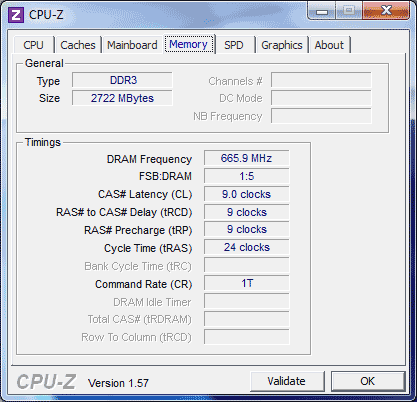This screenshot has height=402, width=417.
Task: Click the empty DC Mode field
Action: point(321,98)
